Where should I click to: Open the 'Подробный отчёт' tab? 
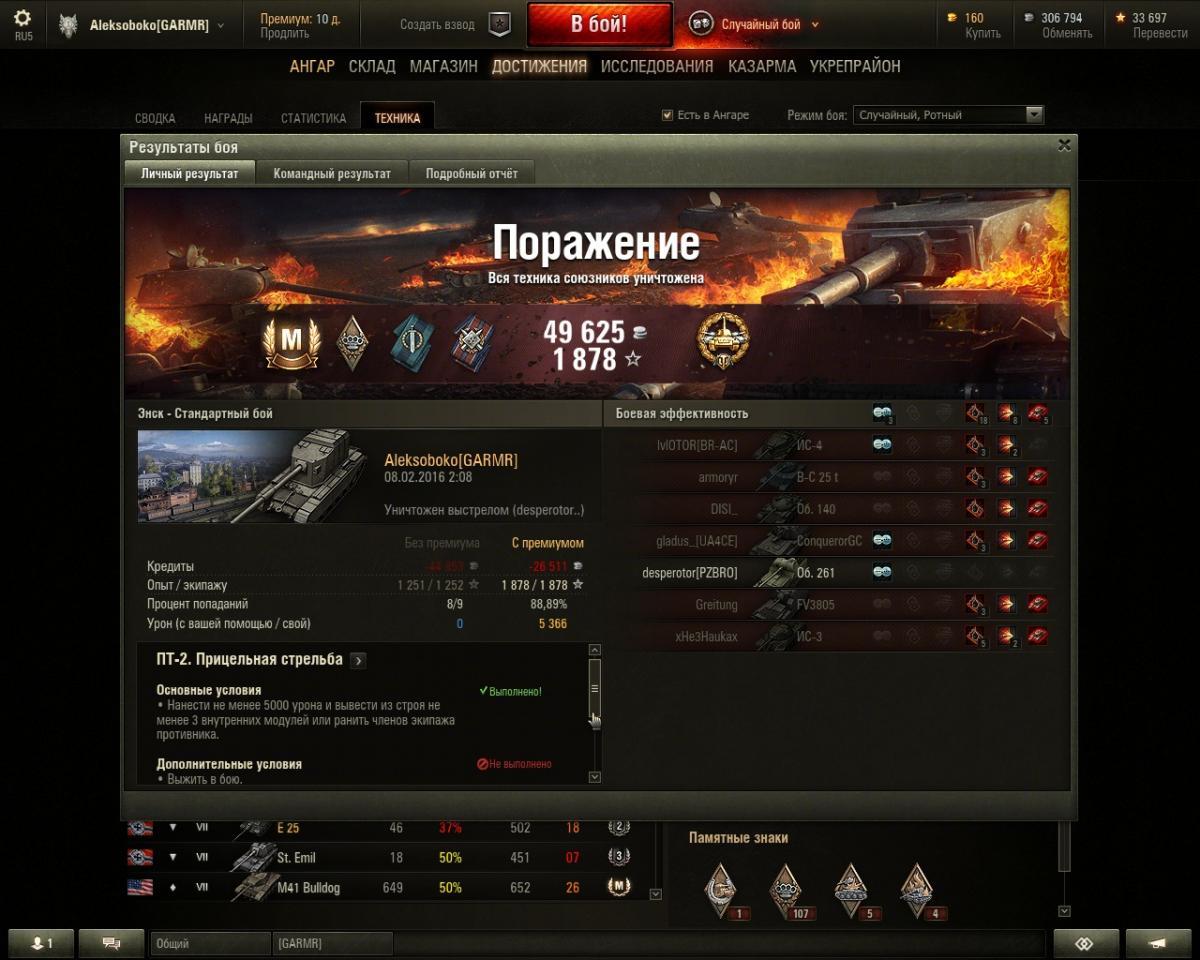472,173
